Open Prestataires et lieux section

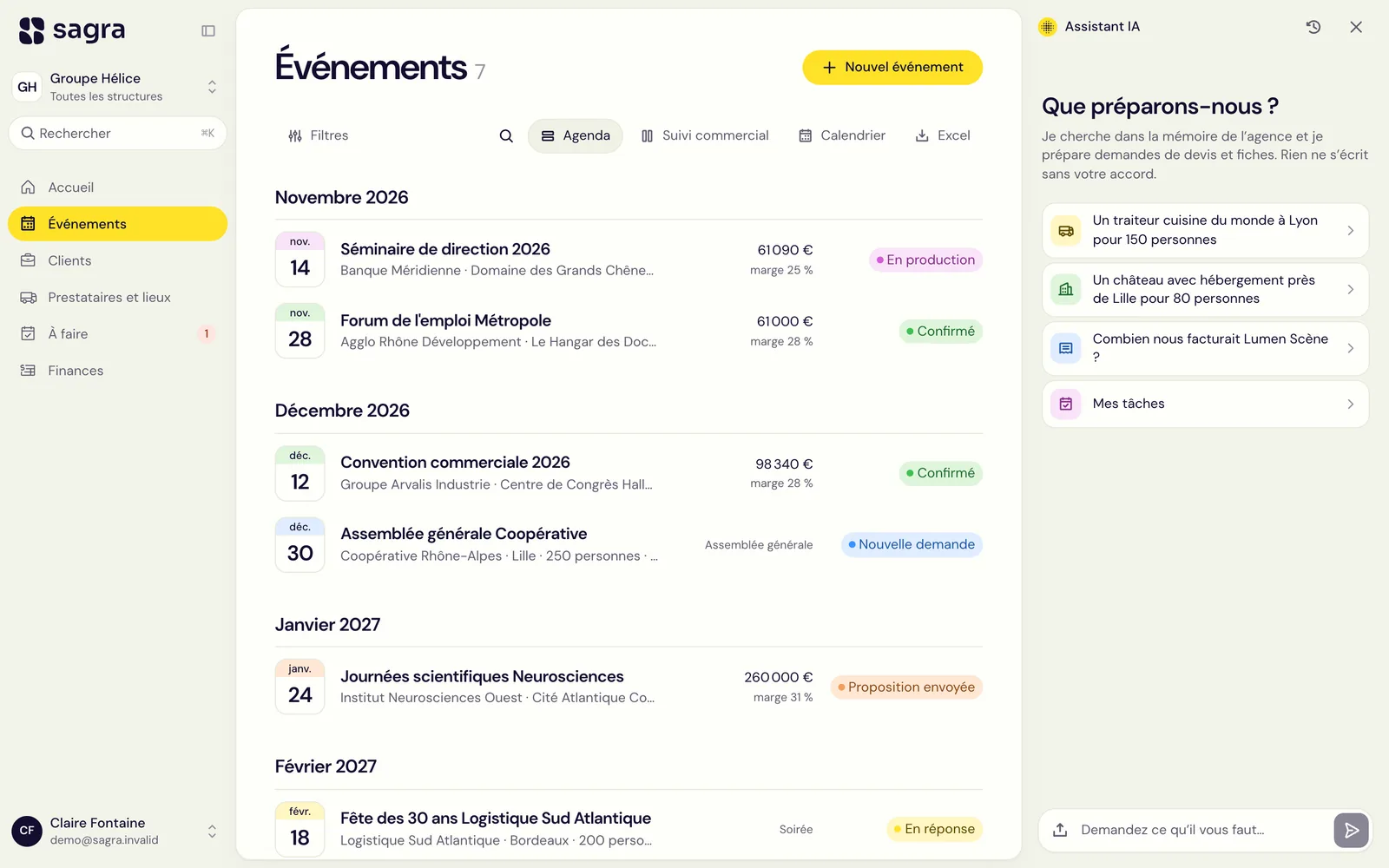pos(118,298)
